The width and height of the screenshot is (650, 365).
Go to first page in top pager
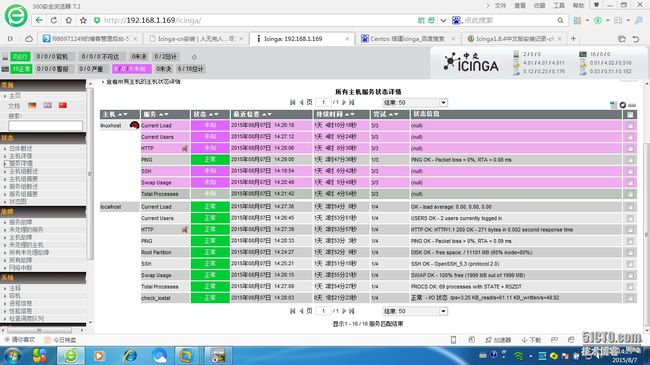click(293, 102)
